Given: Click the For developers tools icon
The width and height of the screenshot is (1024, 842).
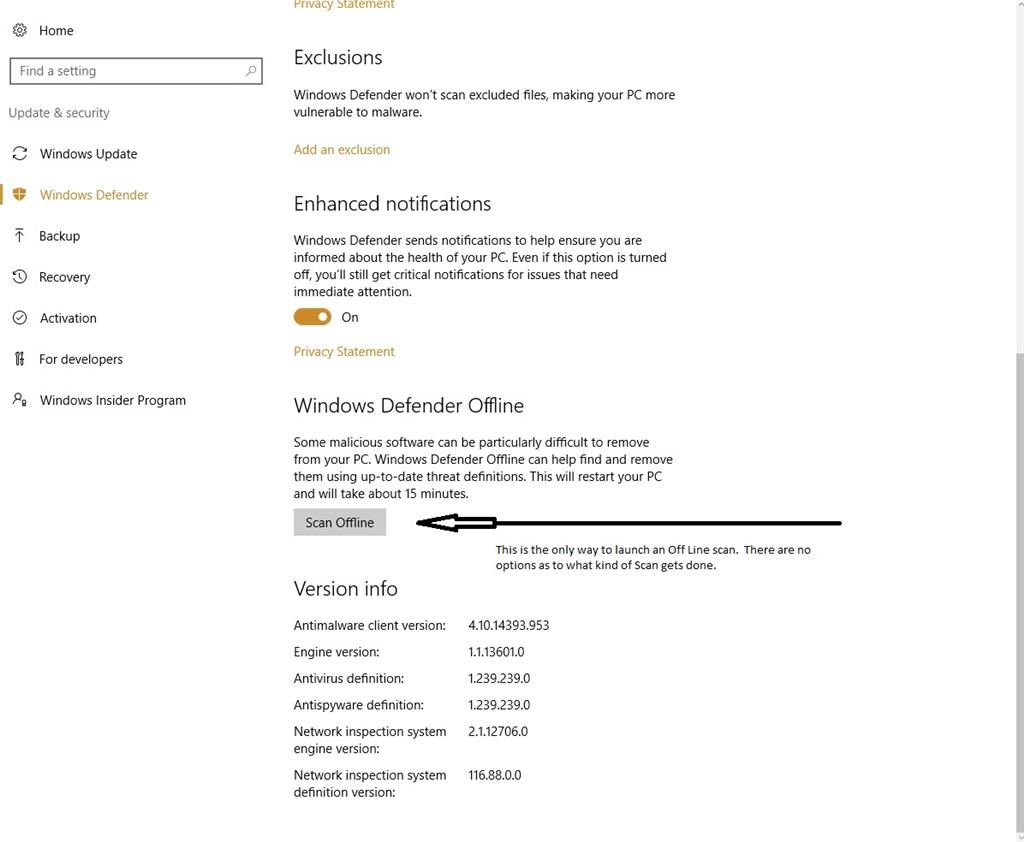Looking at the screenshot, I should (x=20, y=359).
